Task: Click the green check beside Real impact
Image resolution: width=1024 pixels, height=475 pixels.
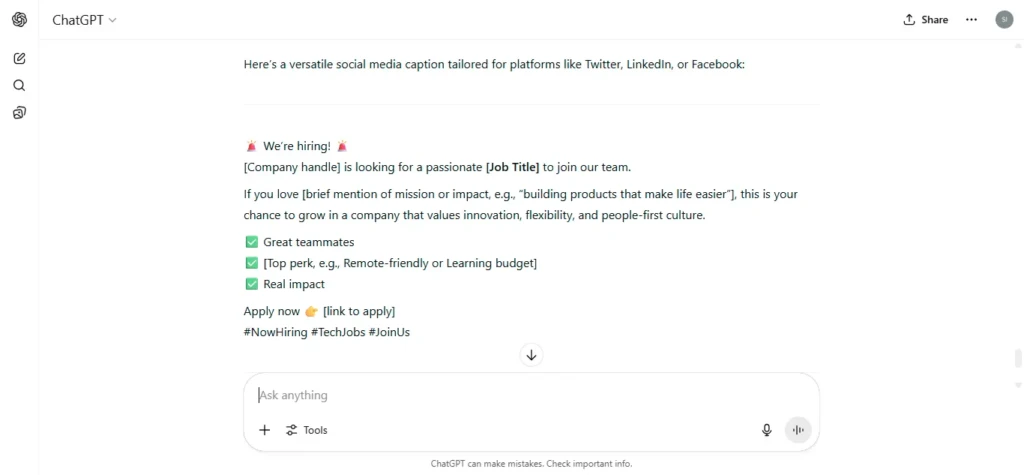Action: [251, 284]
